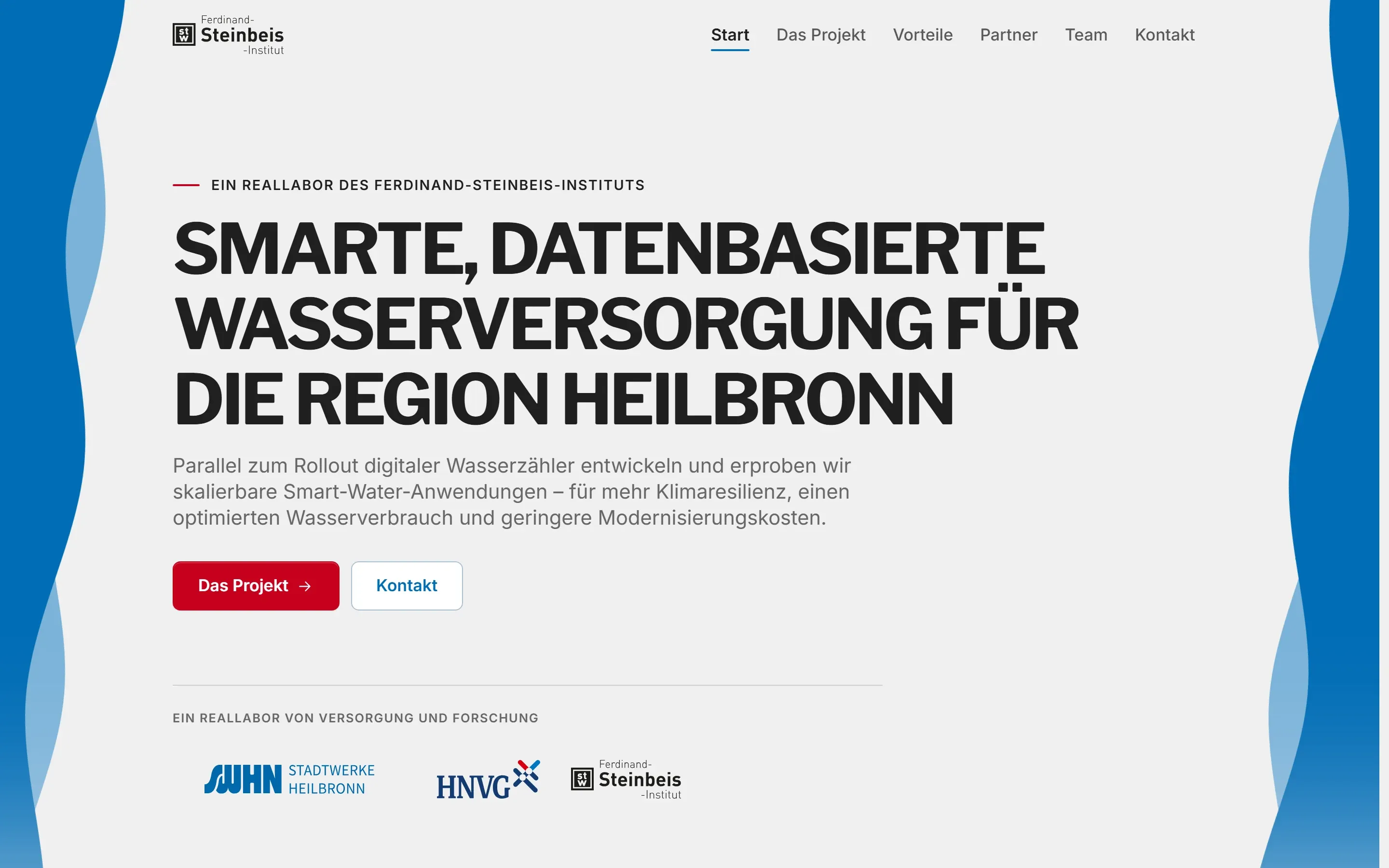Click the red Das Projekt button

coord(256,585)
